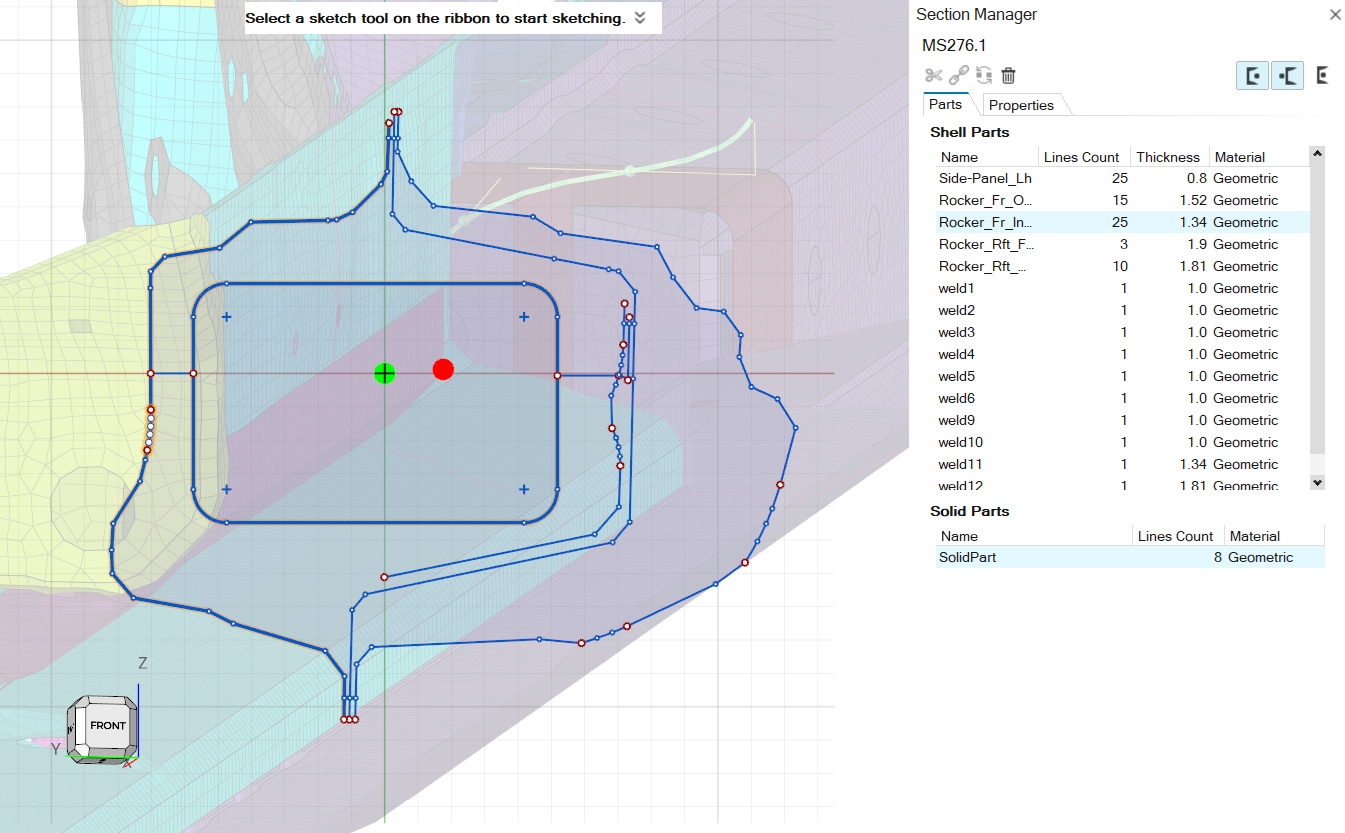Sort by Lines Count column header
1345x833 pixels.
point(1081,157)
